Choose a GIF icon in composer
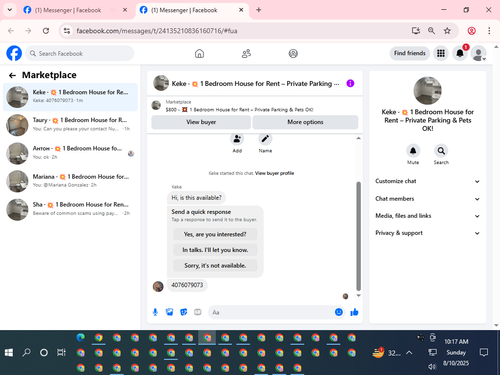500x375 pixels. pyautogui.click(x=198, y=312)
